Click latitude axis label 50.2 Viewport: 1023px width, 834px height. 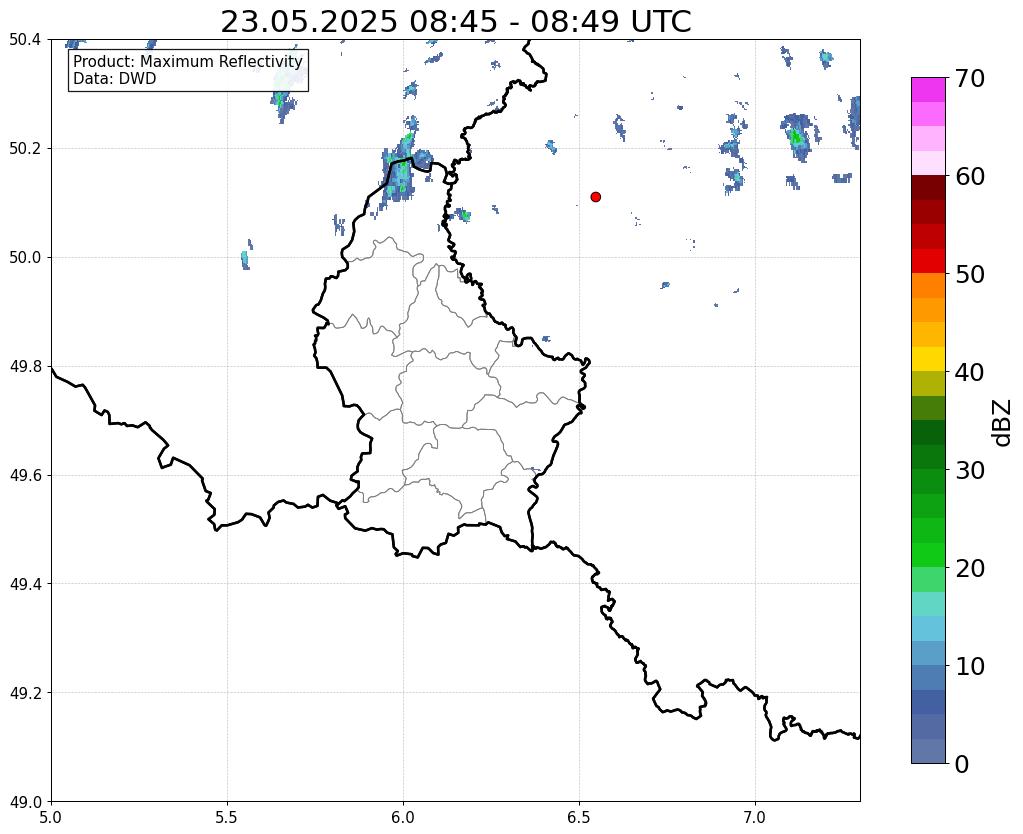point(25,149)
